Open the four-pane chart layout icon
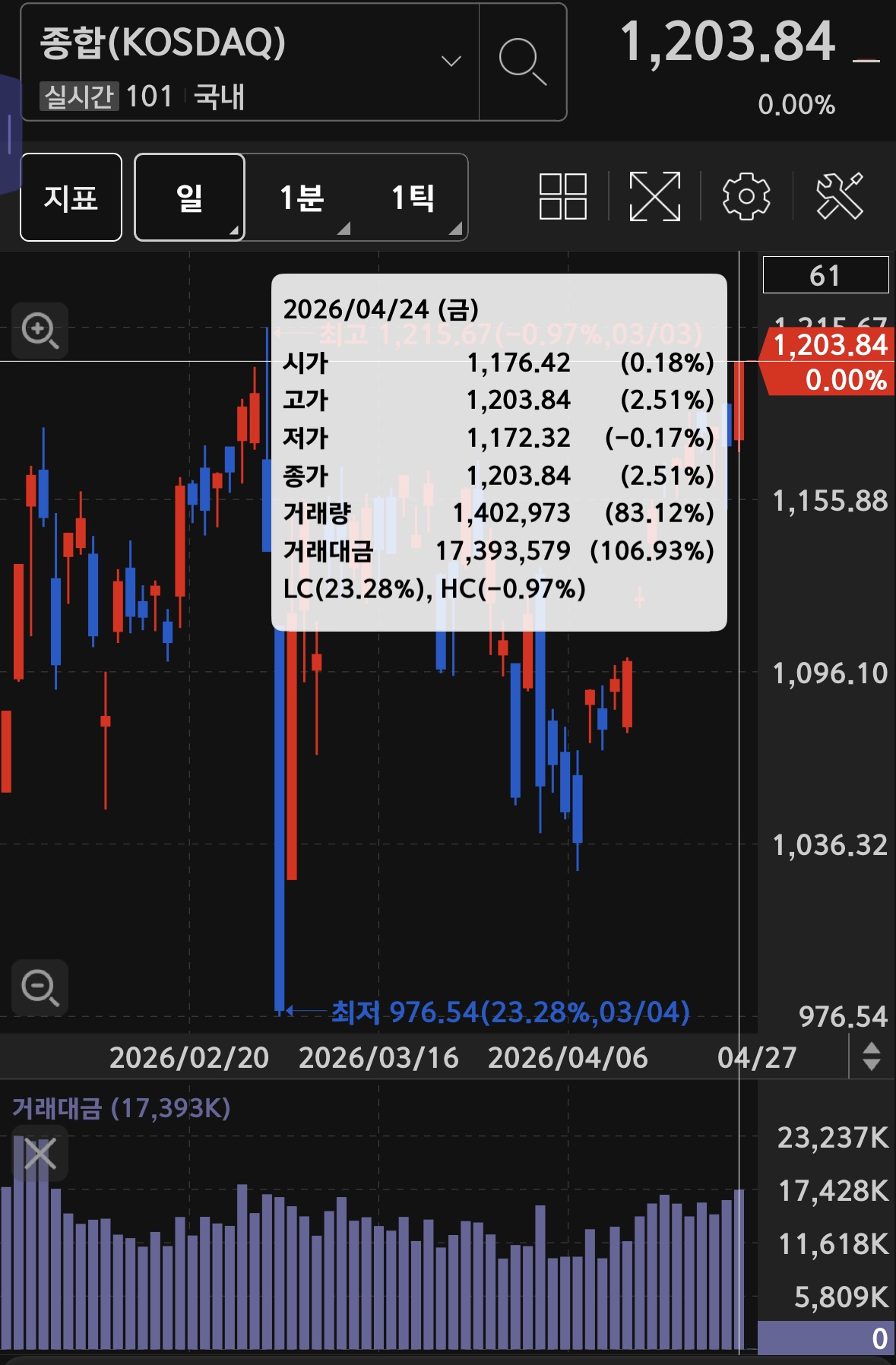This screenshot has width=896, height=1365. coord(563,197)
